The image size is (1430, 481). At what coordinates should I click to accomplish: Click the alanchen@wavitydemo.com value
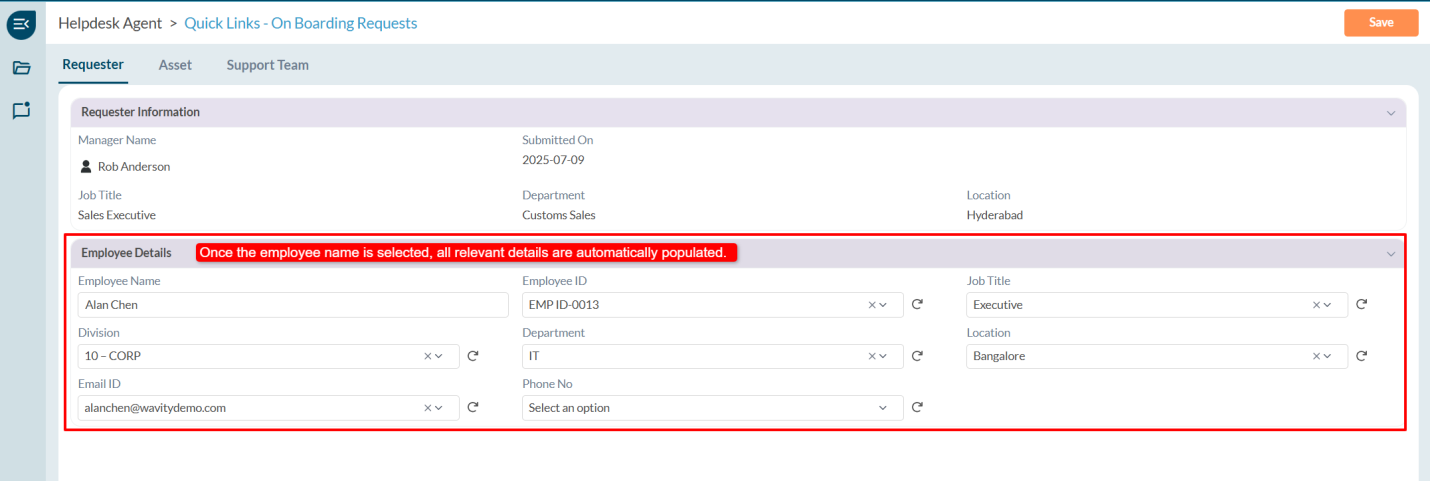click(155, 408)
